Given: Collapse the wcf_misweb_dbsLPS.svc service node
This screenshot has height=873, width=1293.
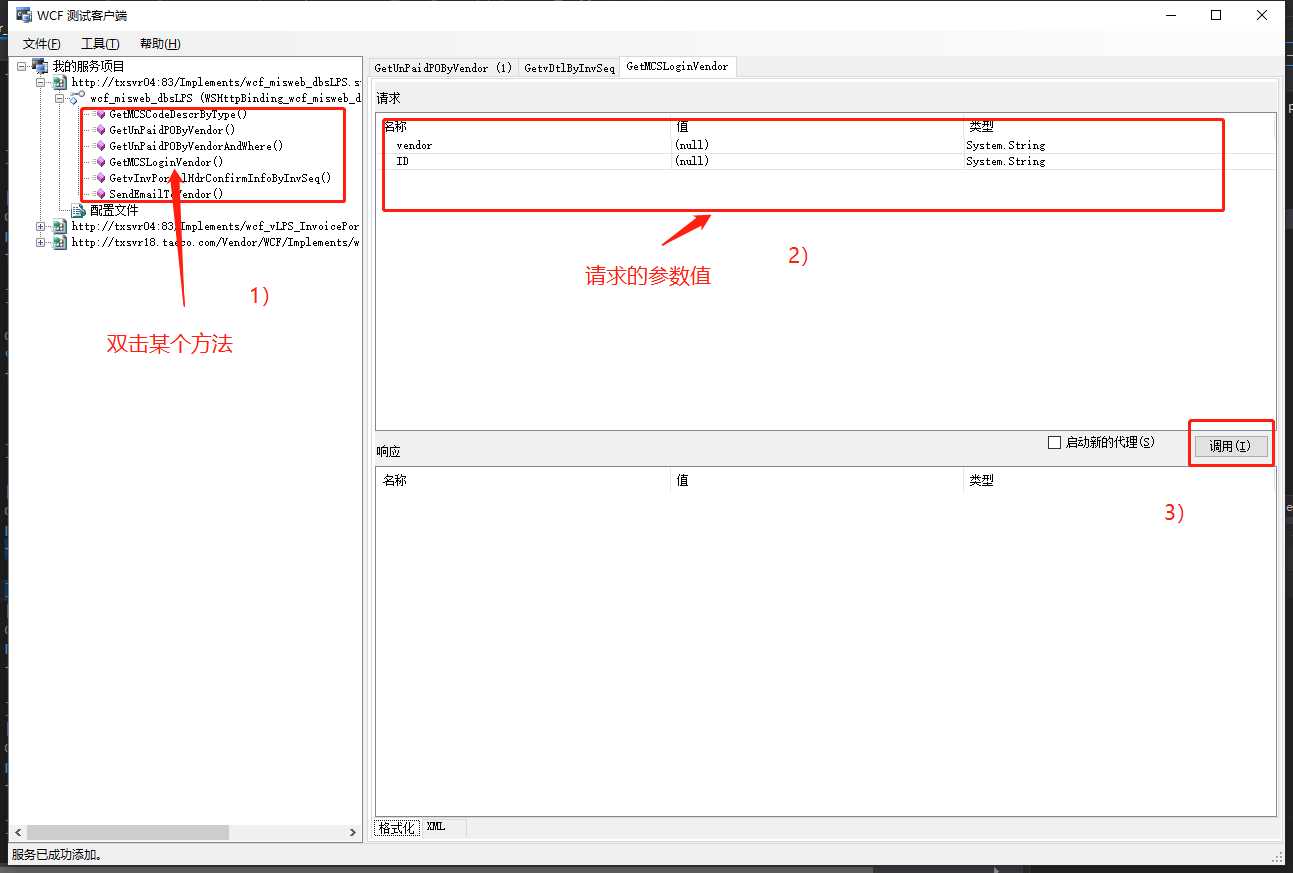Looking at the screenshot, I should click(41, 82).
